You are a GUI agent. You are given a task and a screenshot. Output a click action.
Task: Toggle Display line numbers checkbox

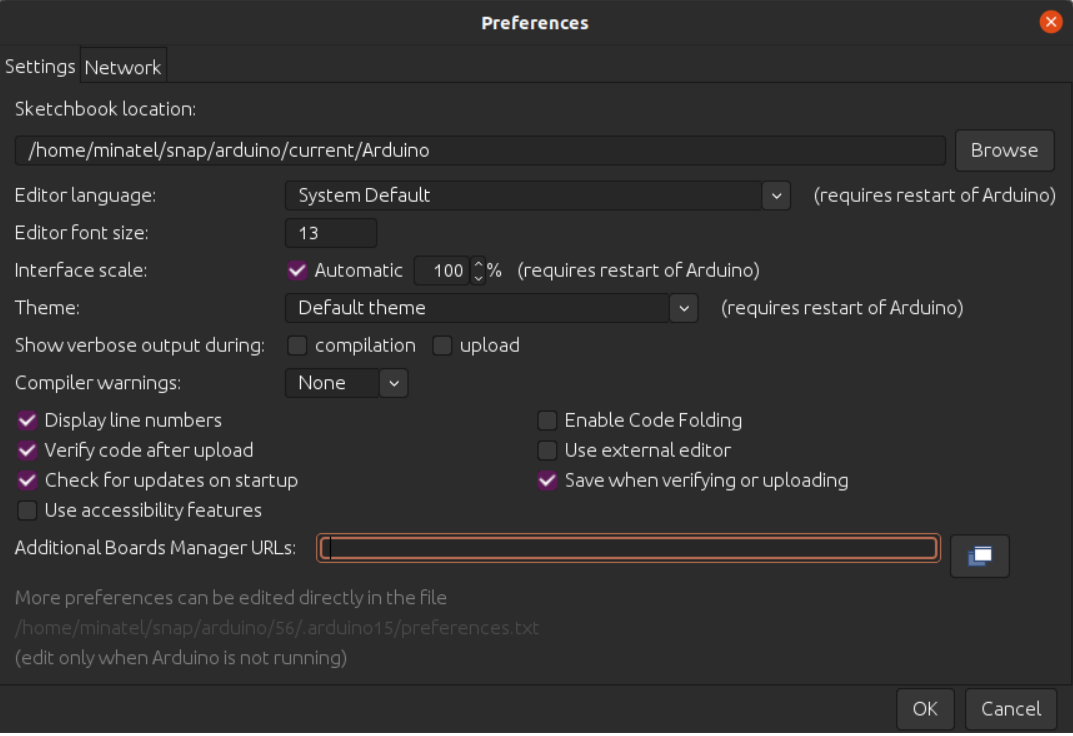pyautogui.click(x=28, y=421)
